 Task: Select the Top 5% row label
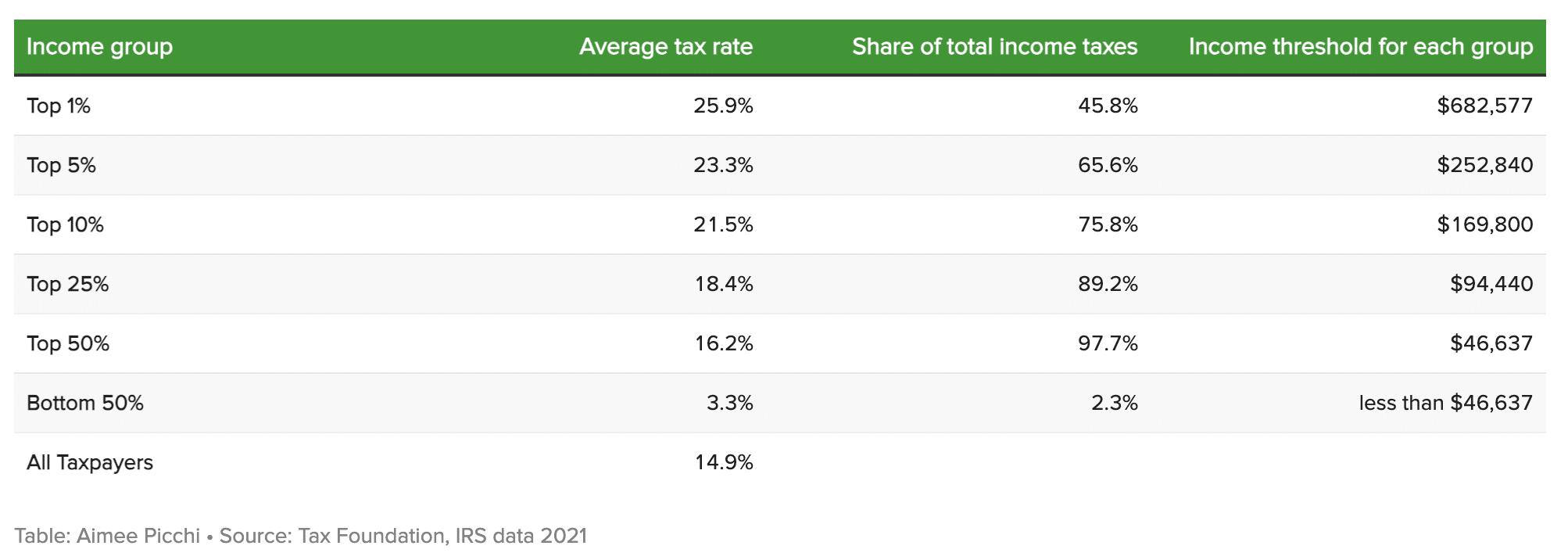61,165
